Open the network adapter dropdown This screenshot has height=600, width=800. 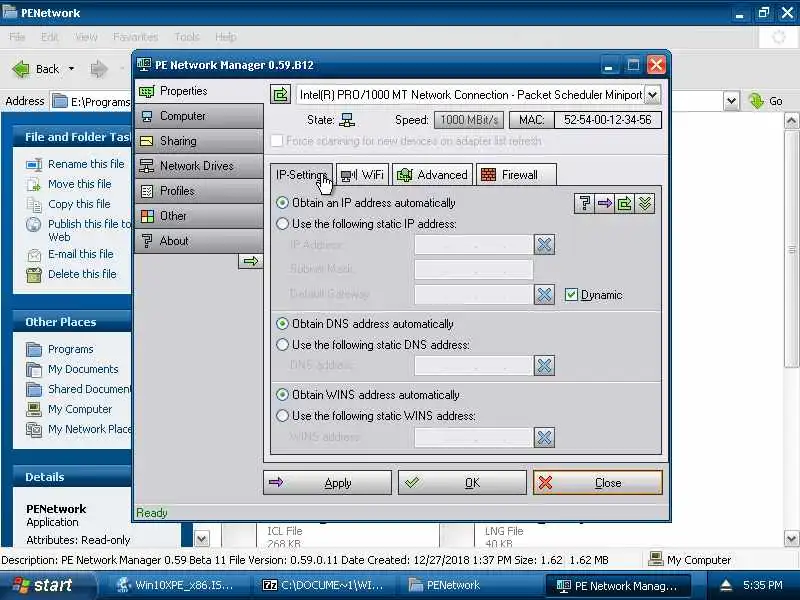[653, 94]
